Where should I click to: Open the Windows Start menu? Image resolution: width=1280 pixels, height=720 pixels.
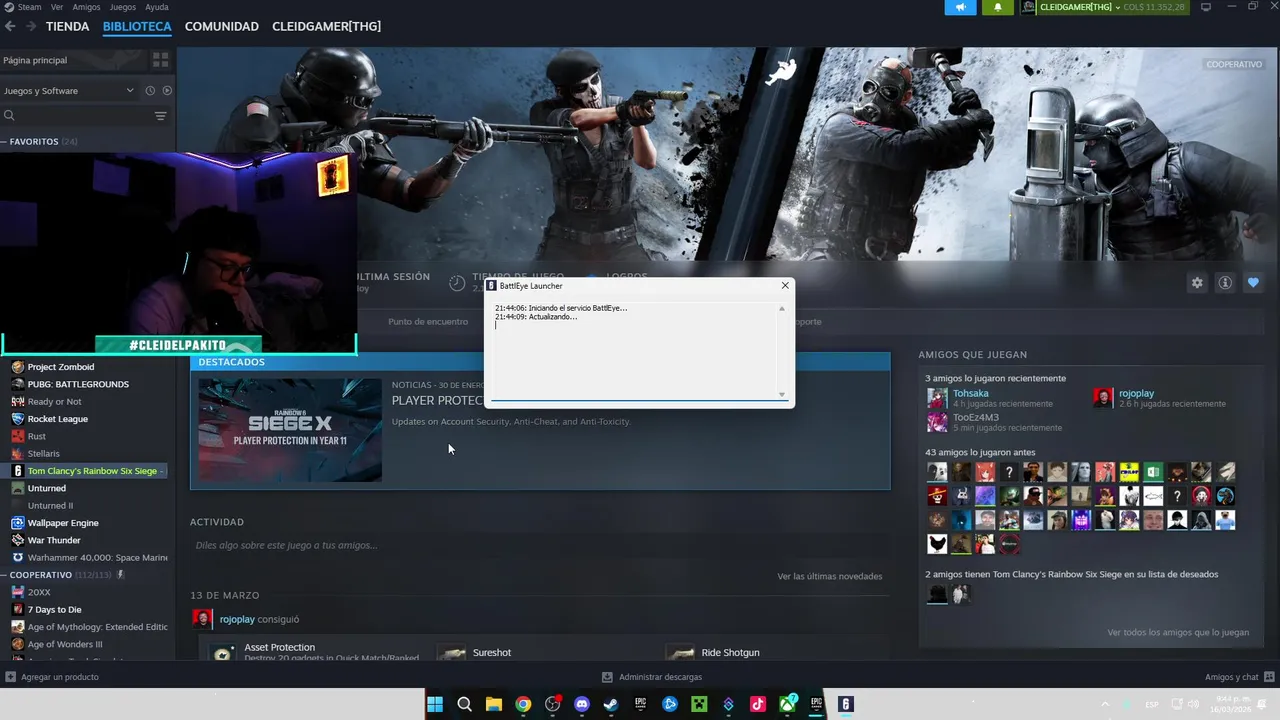pos(435,704)
